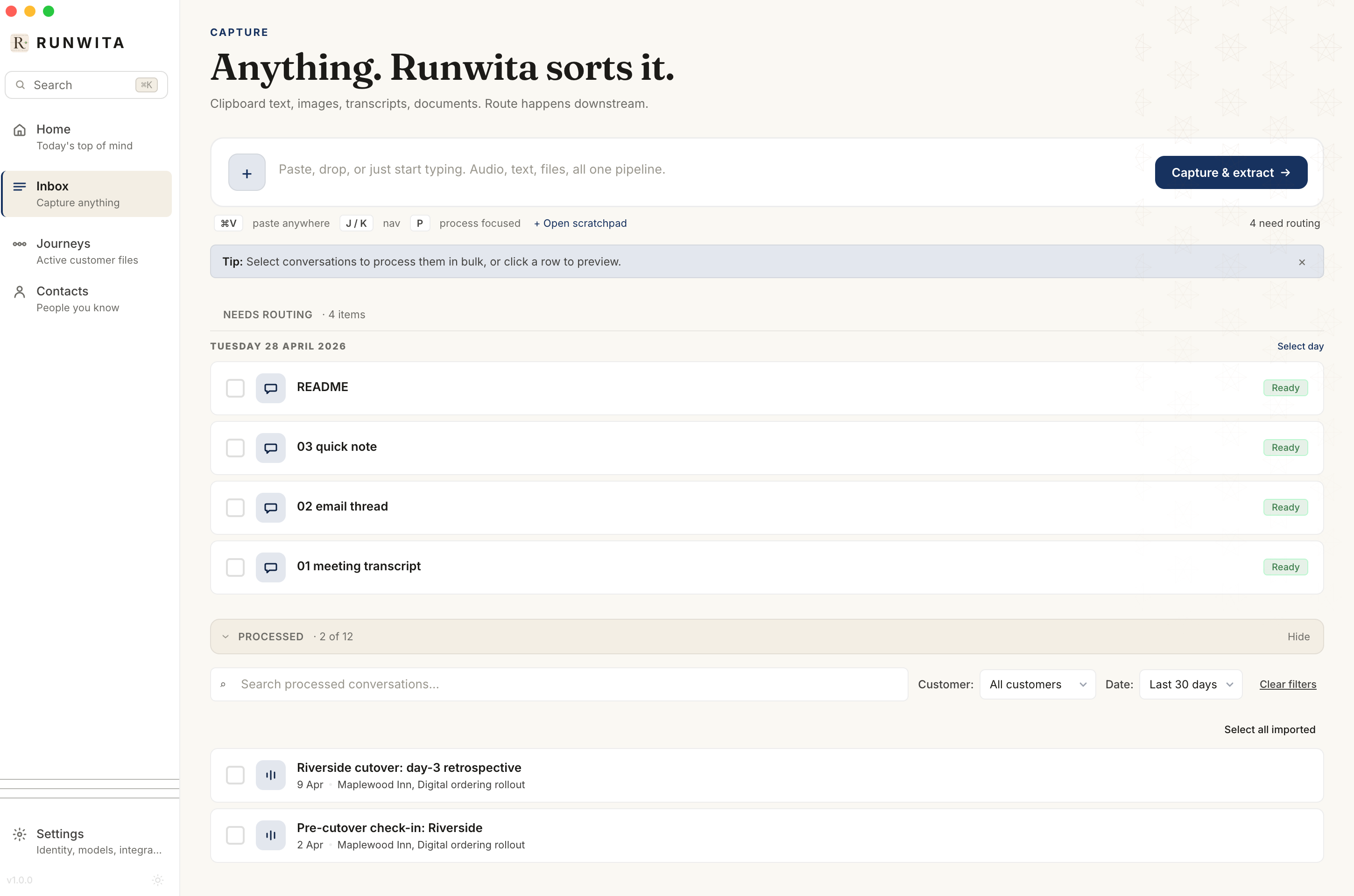1354x896 pixels.
Task: Click the theme sun icon at bottom
Action: [x=158, y=880]
